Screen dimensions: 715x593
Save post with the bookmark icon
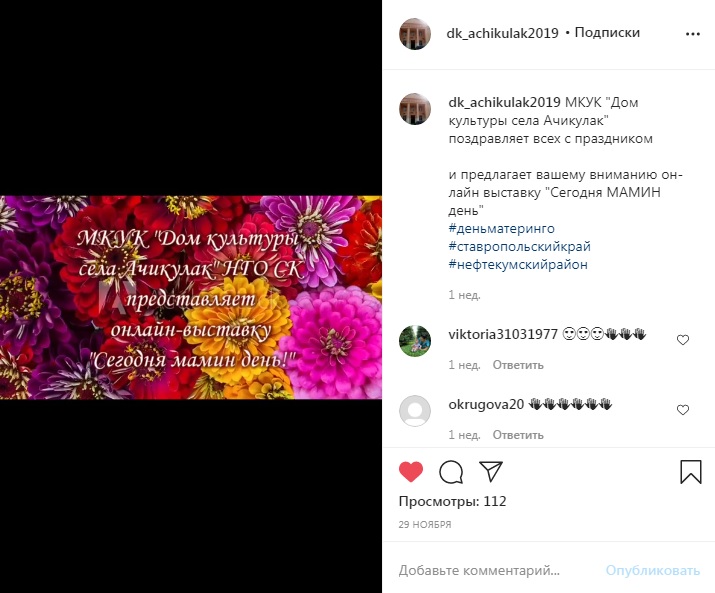[x=691, y=471]
